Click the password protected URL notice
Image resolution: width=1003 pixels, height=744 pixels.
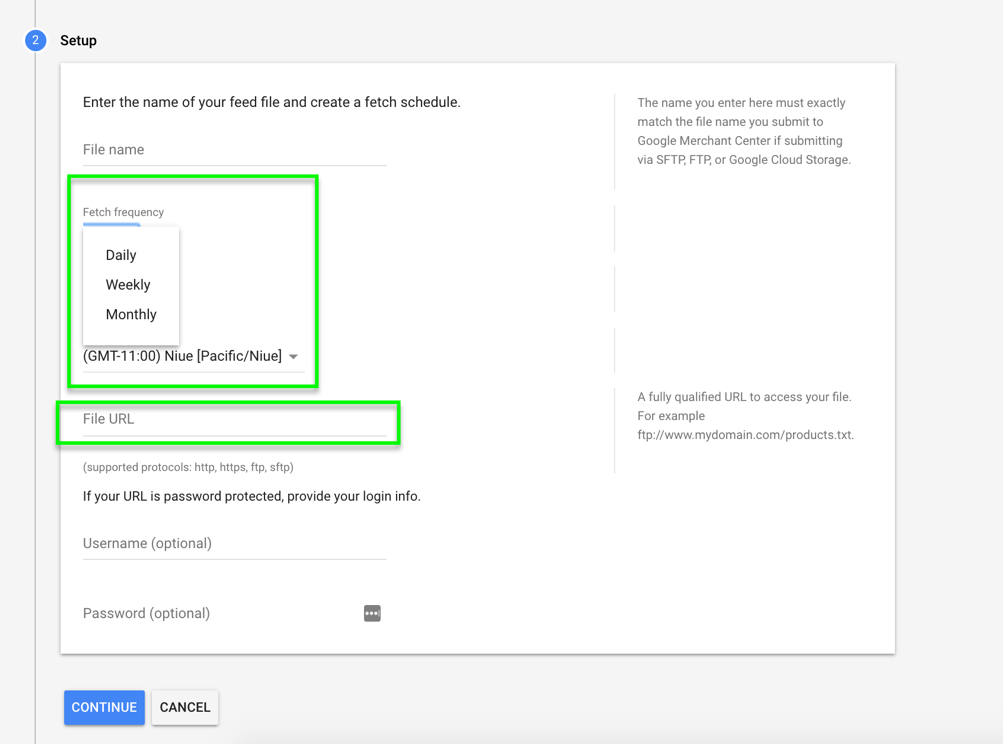click(x=252, y=496)
